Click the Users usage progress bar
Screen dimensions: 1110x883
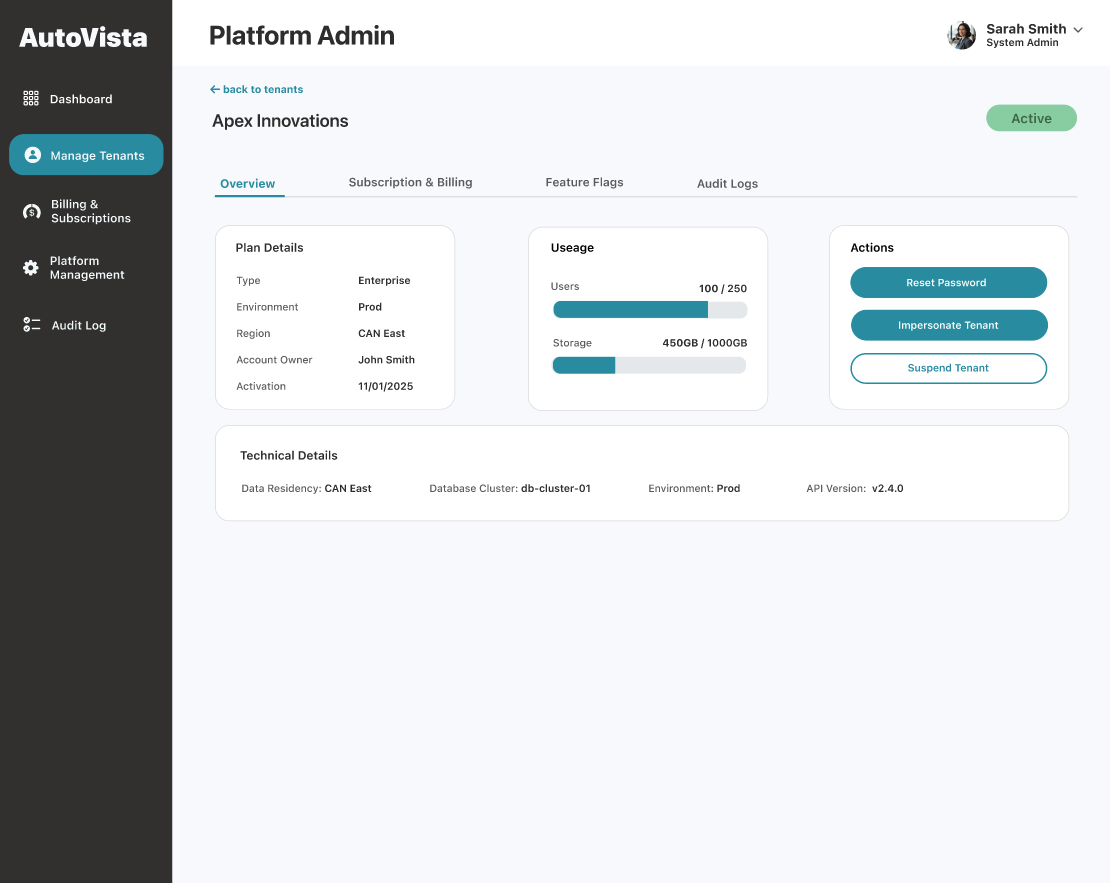click(x=649, y=310)
